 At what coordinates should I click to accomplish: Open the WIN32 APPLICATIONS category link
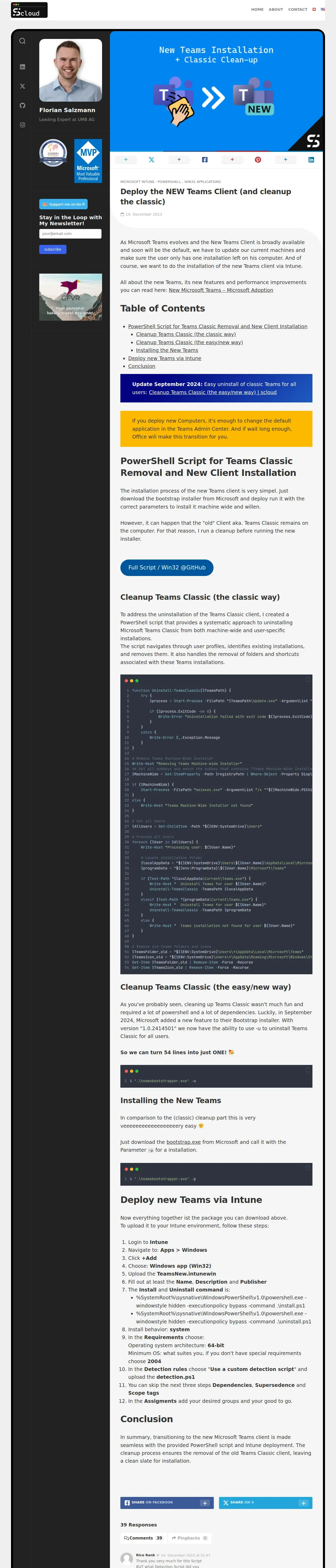(x=203, y=182)
